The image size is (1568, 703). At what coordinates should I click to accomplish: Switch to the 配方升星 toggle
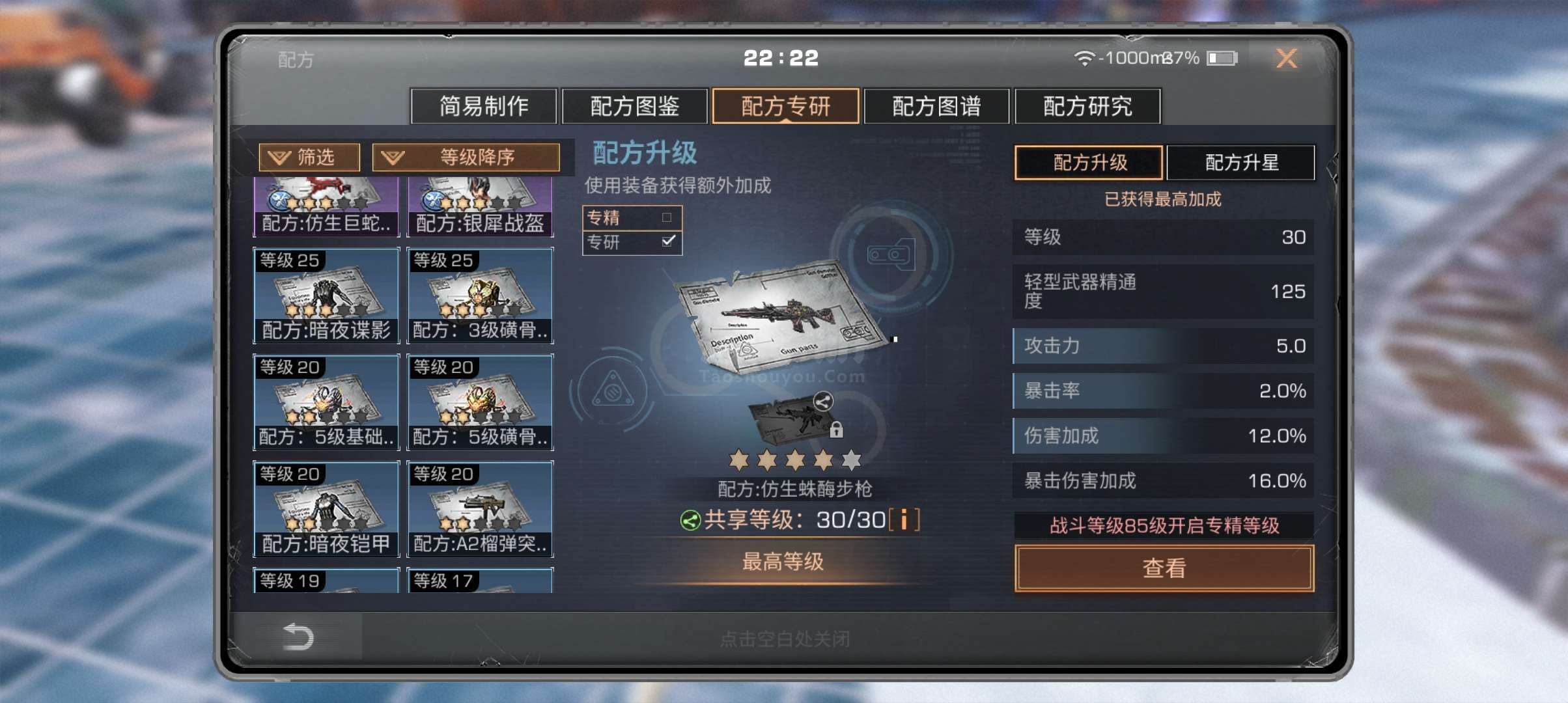click(x=1240, y=162)
